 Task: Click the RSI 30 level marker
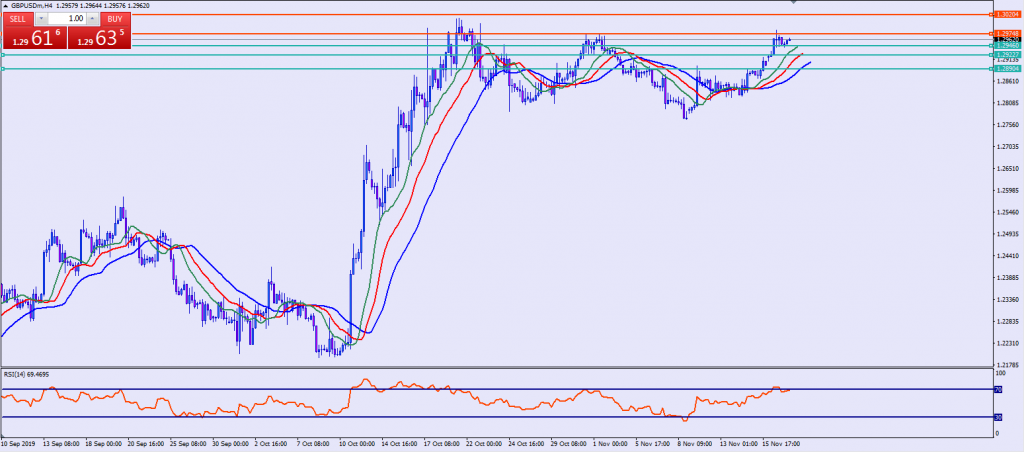click(997, 417)
